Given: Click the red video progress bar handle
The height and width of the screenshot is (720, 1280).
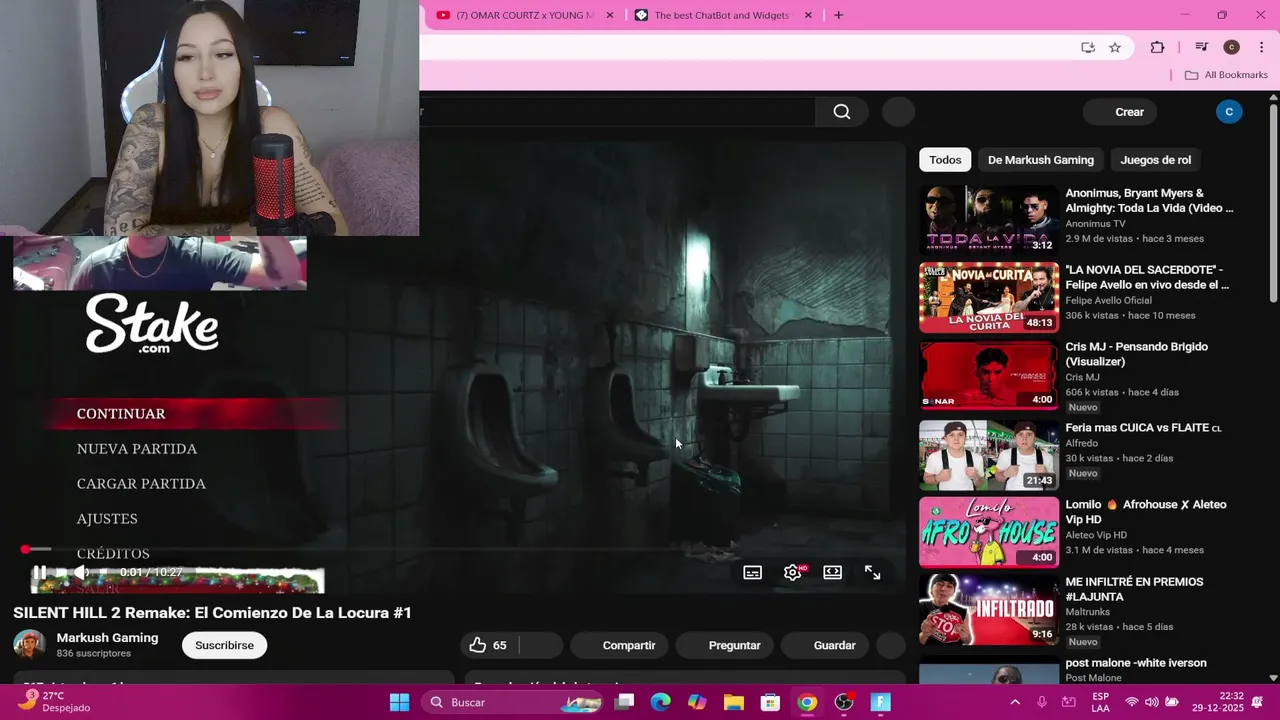Looking at the screenshot, I should pos(25,549).
